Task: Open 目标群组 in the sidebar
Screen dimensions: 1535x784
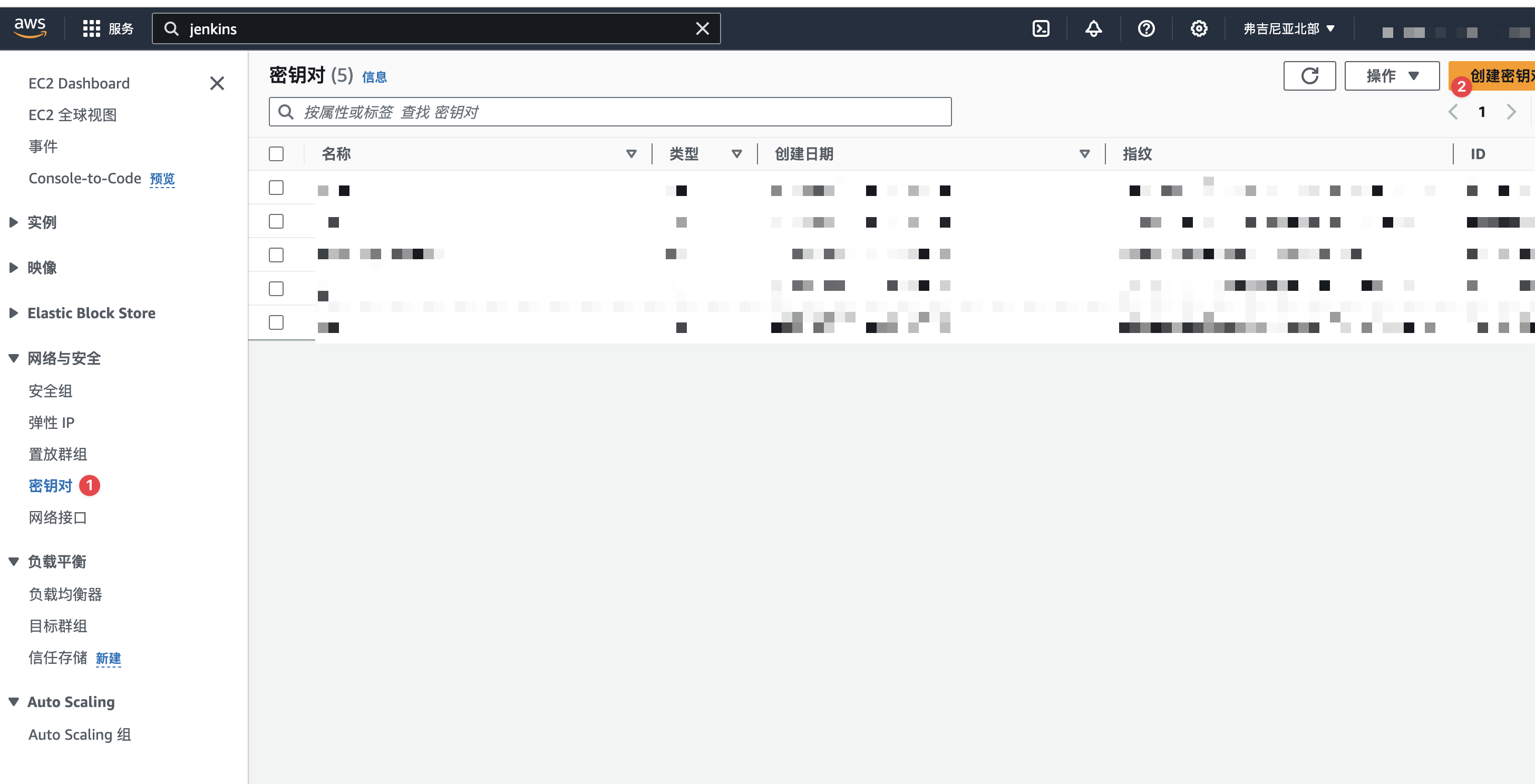Action: (x=58, y=625)
